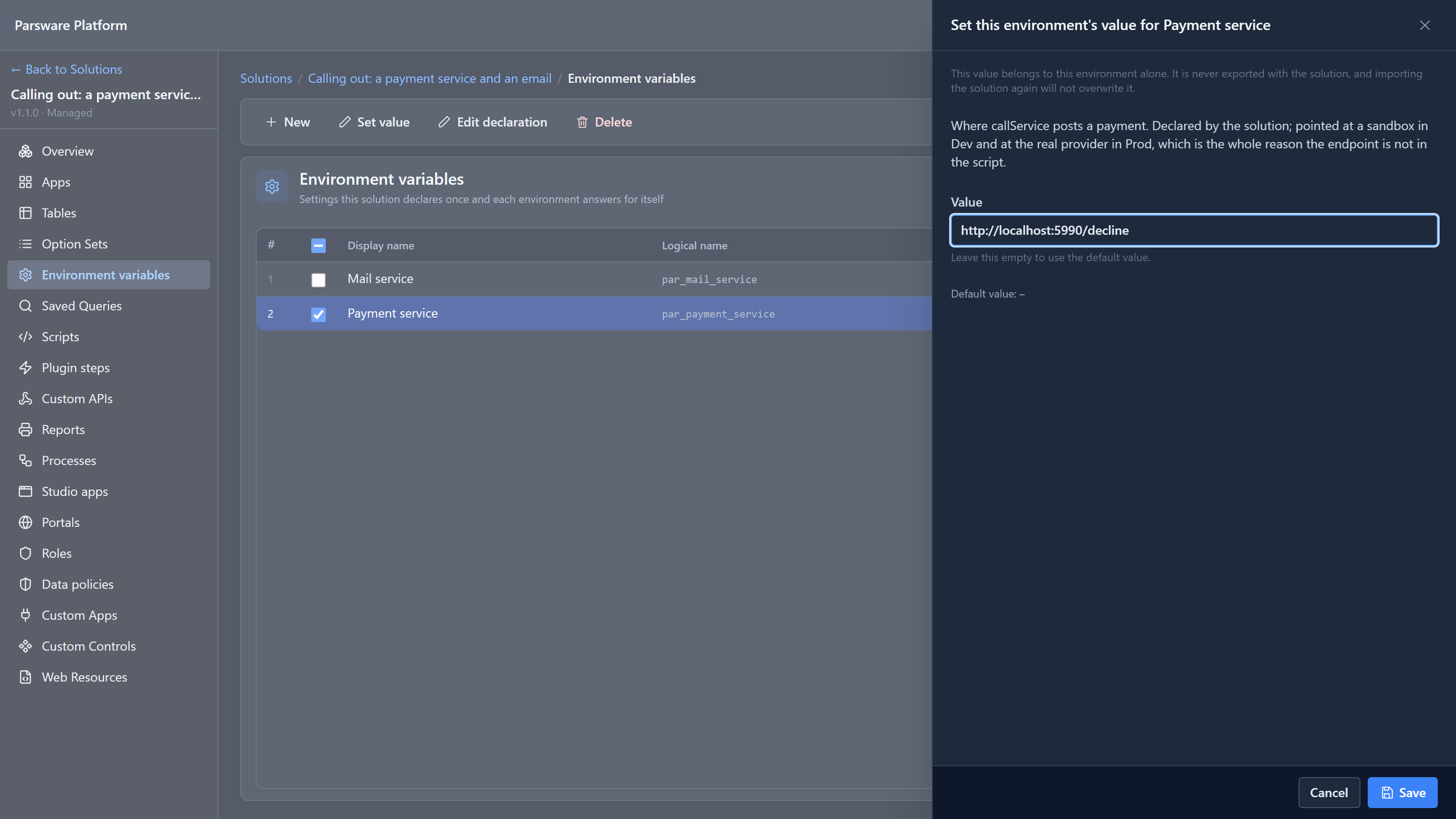
Task: Click the Web Resources file icon
Action: 25,677
